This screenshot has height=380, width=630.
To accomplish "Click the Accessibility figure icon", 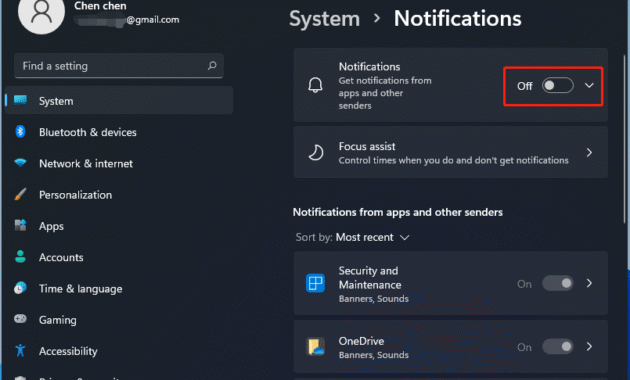I will 20,351.
